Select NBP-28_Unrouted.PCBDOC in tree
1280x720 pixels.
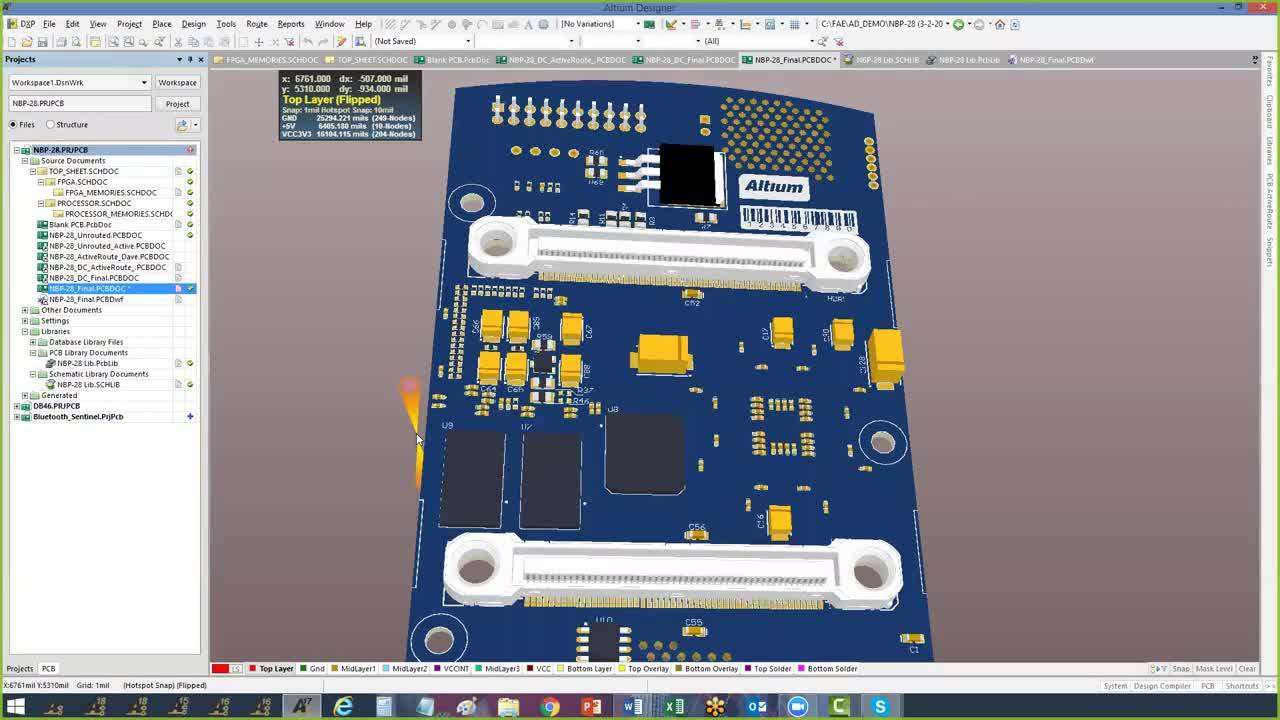pos(95,236)
